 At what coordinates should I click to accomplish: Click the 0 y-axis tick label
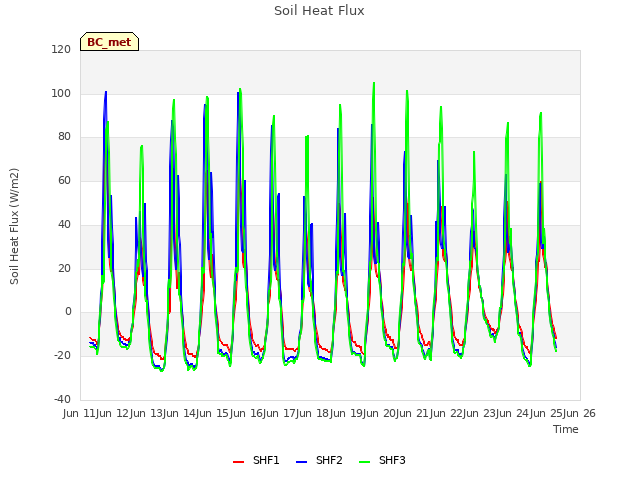[68, 312]
